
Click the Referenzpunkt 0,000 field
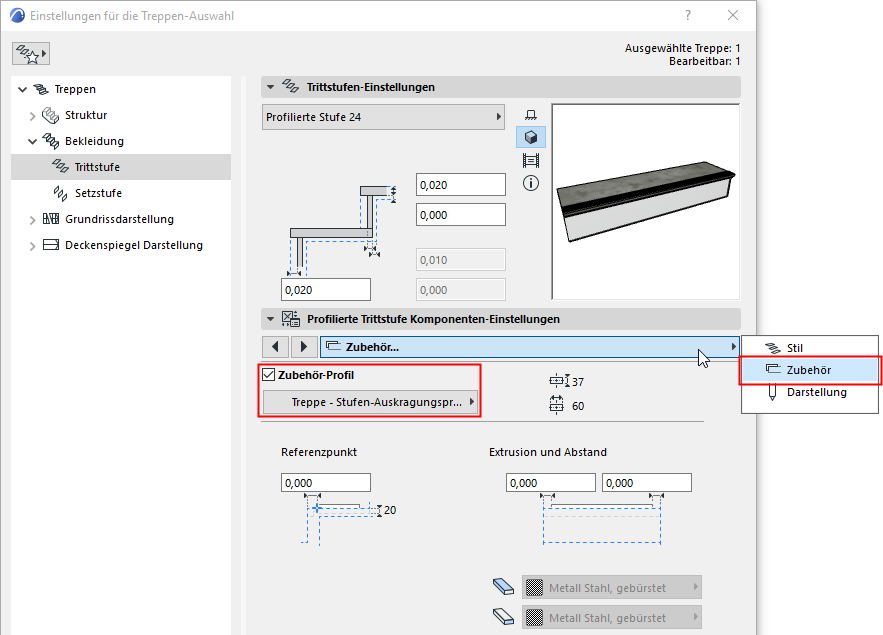[x=325, y=483]
